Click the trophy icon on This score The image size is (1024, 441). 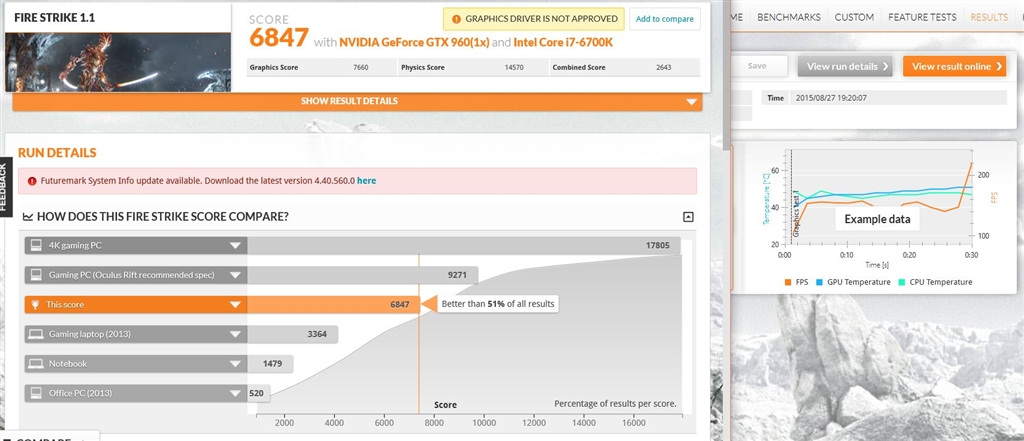(36, 304)
